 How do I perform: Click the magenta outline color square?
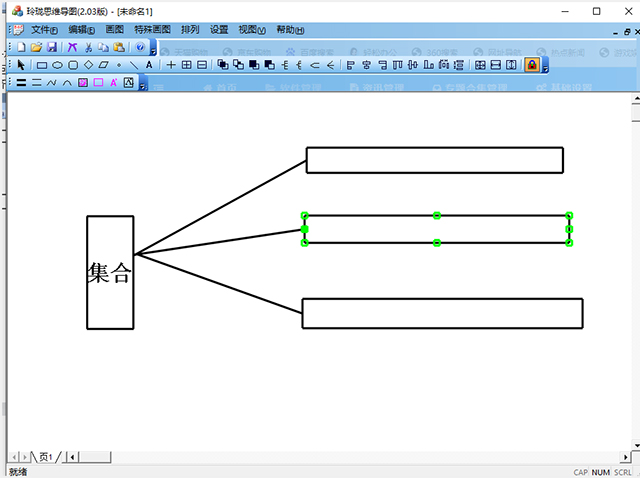[98, 83]
